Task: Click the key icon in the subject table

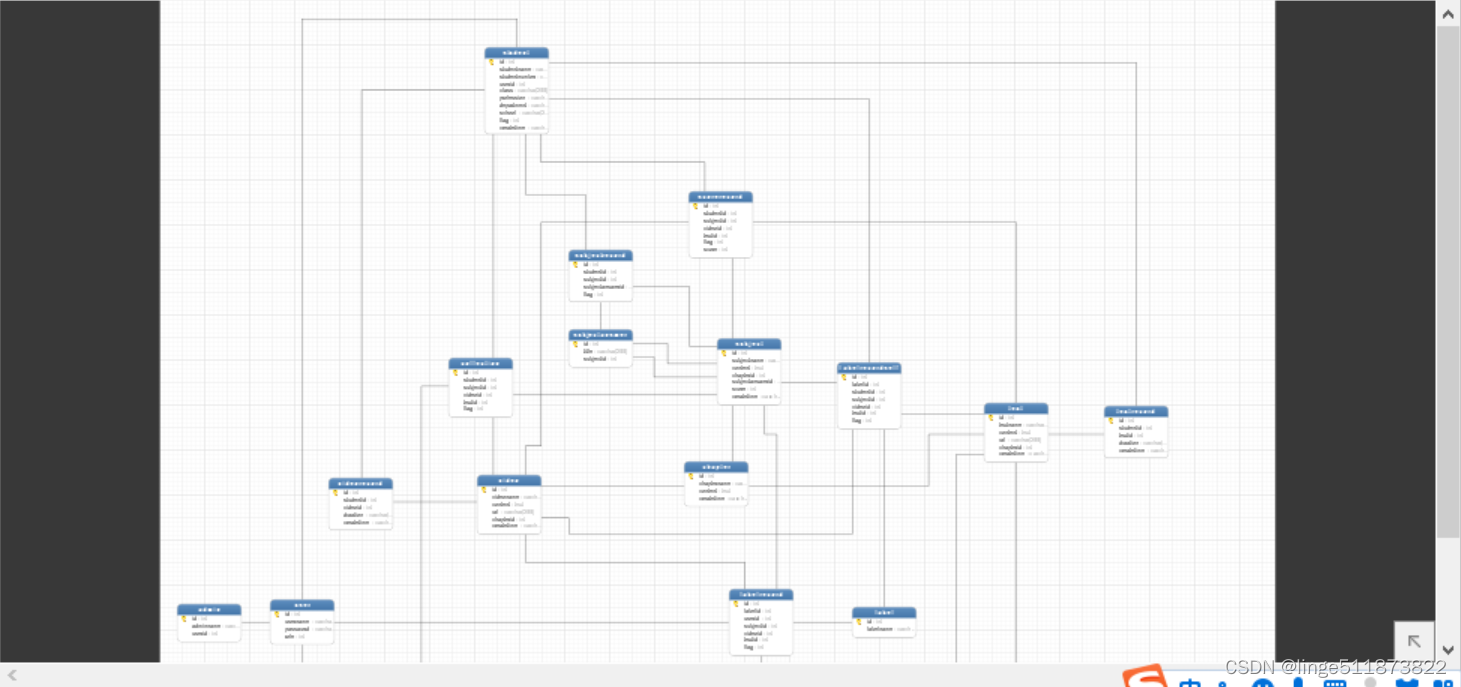Action: (722, 351)
